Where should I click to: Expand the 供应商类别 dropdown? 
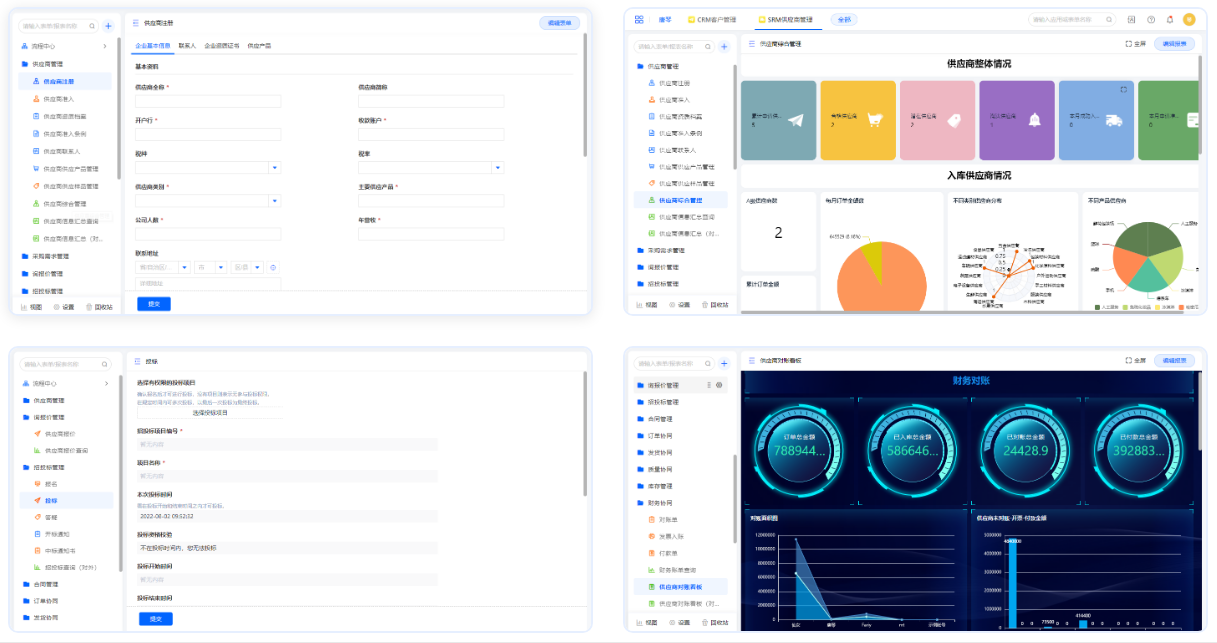coord(275,201)
